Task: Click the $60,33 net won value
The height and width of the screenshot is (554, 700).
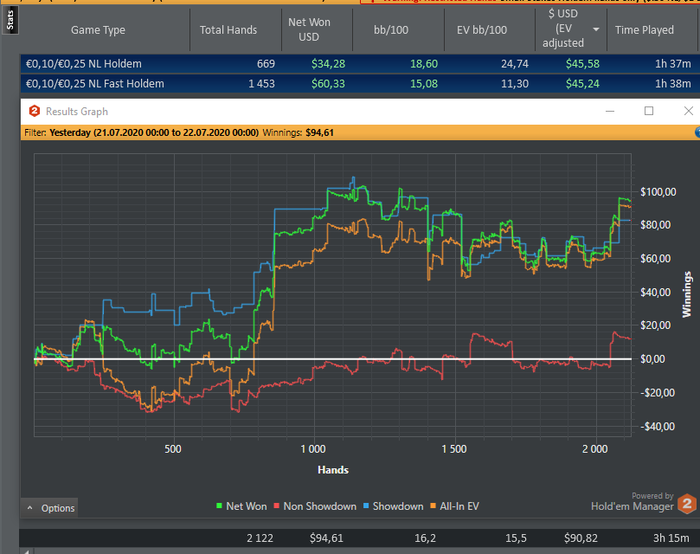Action: point(328,83)
